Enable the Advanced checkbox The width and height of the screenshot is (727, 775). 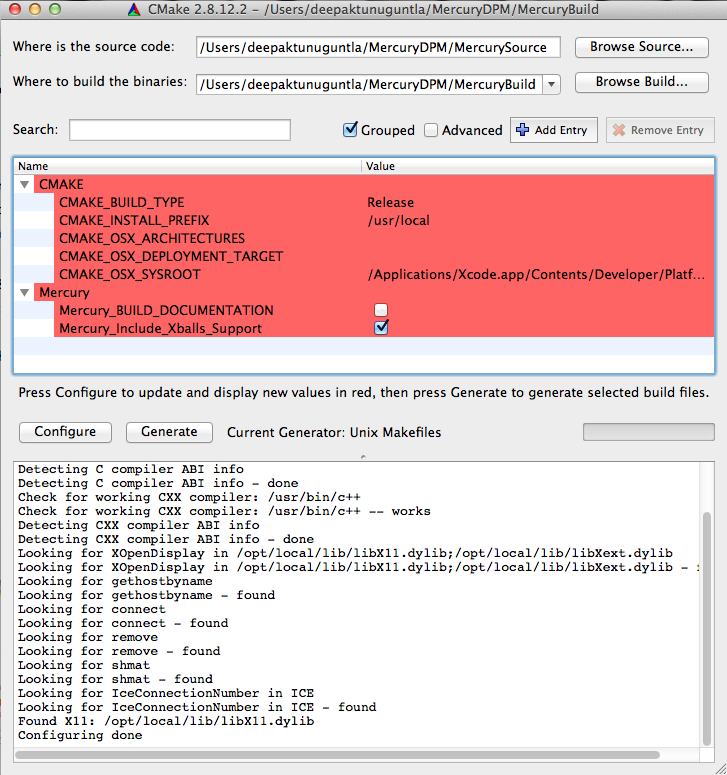(431, 130)
